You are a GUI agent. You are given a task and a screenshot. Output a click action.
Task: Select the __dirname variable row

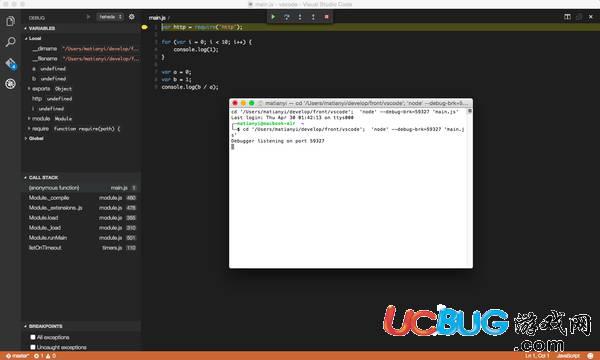tap(82, 49)
